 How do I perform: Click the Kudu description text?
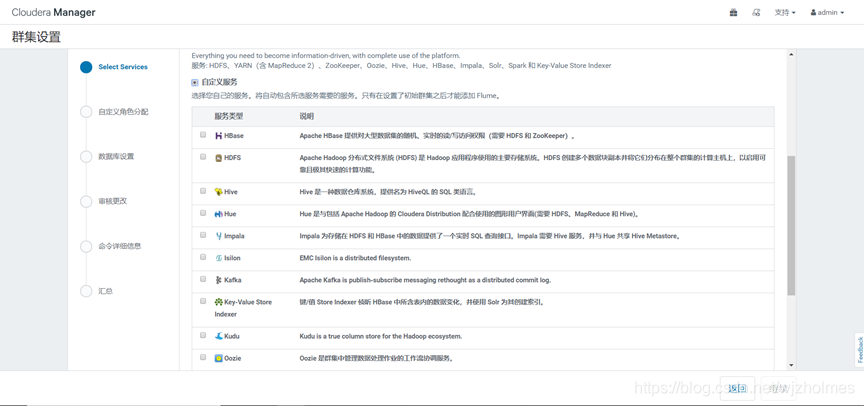click(381, 336)
